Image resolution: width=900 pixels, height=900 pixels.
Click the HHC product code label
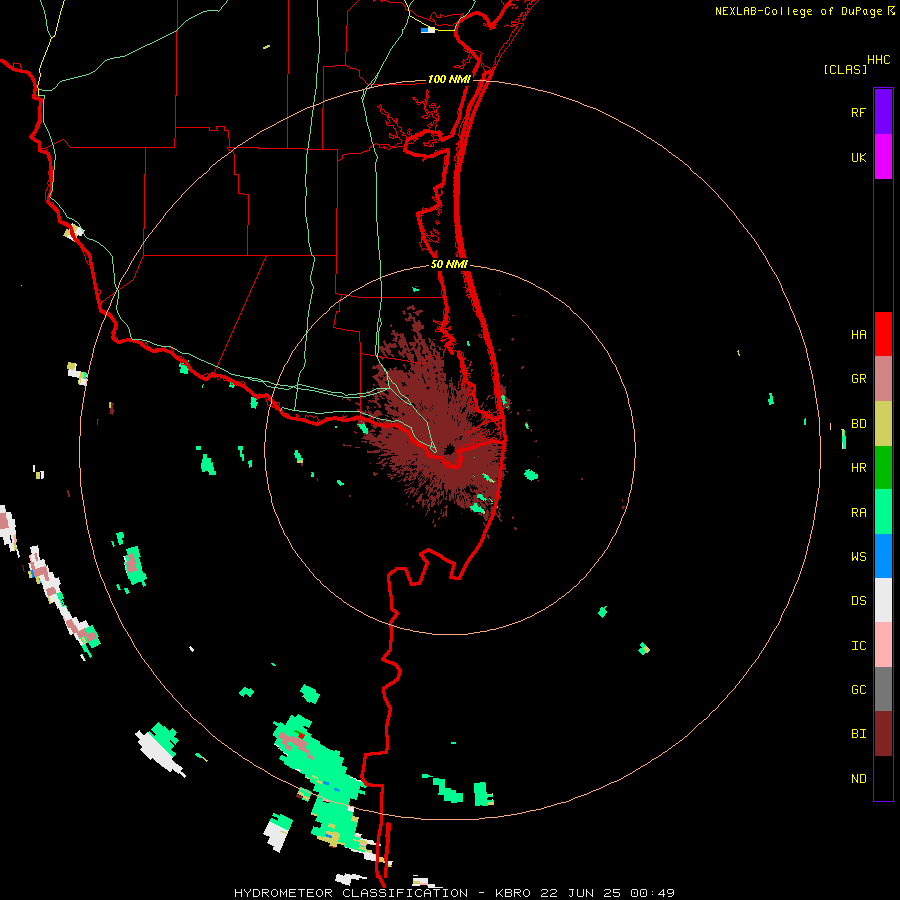878,60
